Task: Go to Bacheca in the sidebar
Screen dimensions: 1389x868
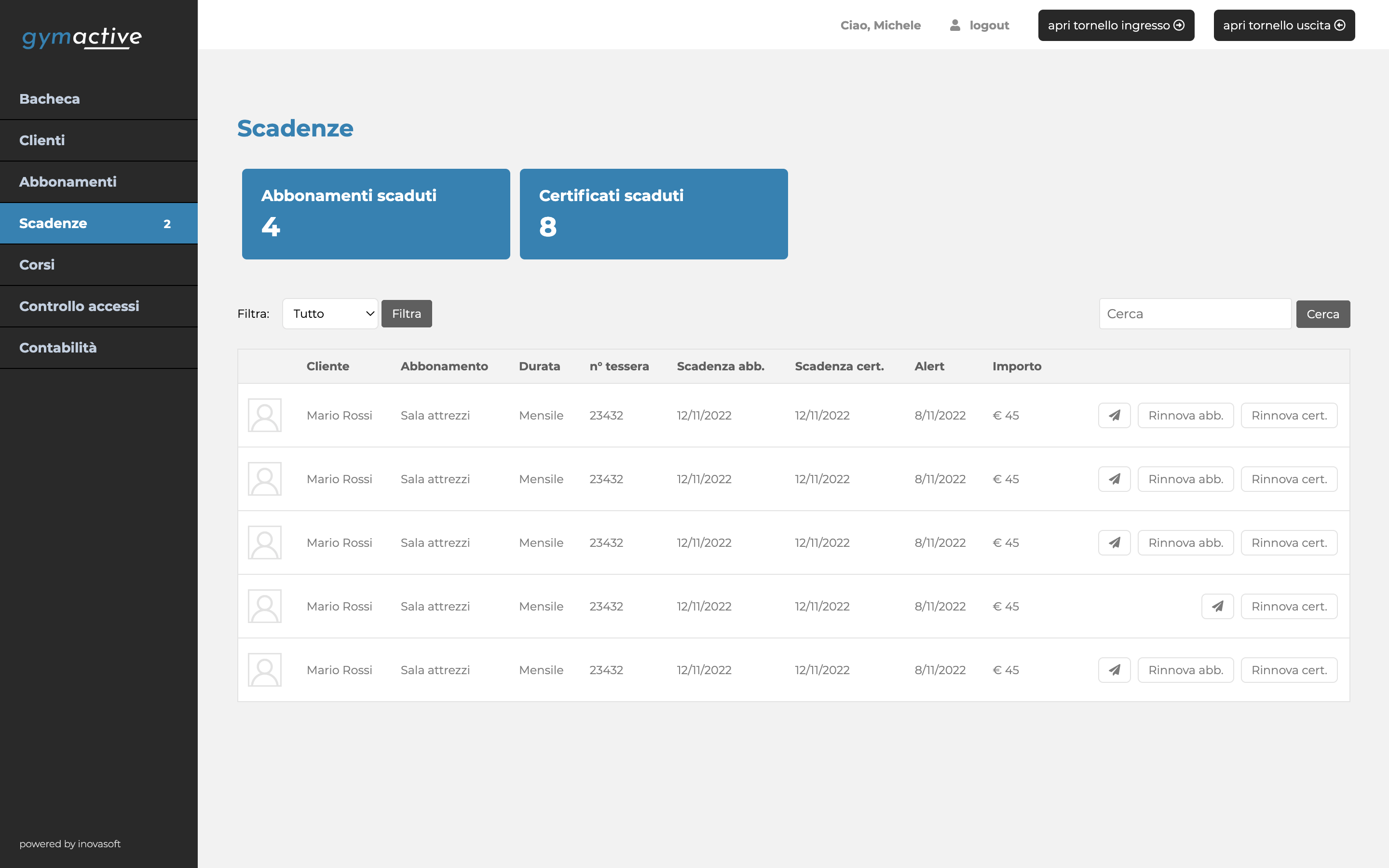Action: tap(99, 99)
